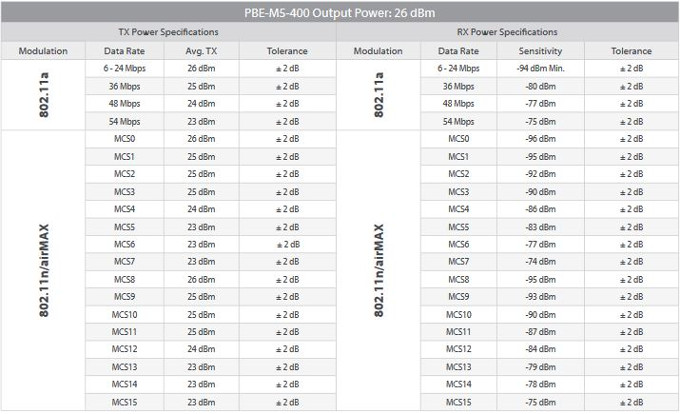Click the TX table 'Data Rate' header

pos(124,51)
